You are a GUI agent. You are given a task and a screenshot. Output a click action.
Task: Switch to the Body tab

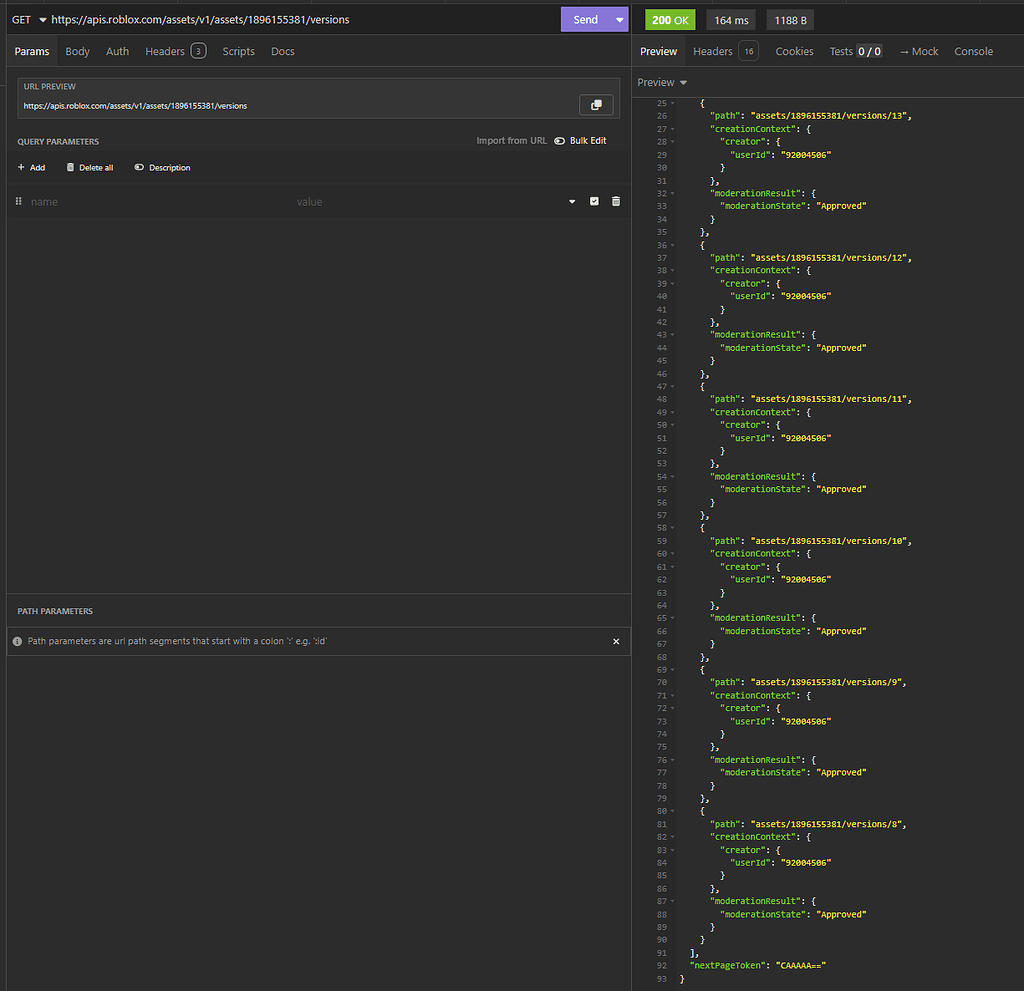click(77, 51)
